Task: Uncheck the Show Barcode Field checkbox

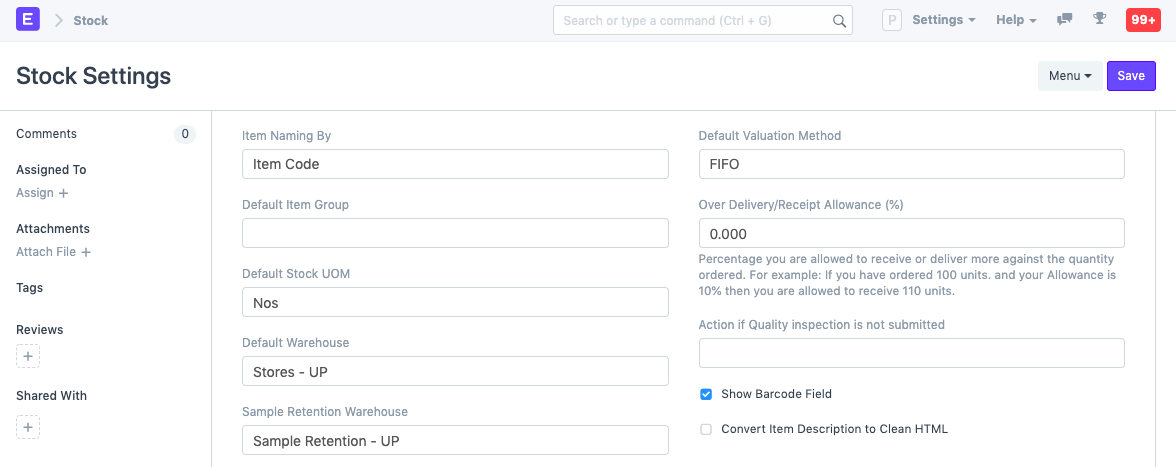Action: (706, 394)
